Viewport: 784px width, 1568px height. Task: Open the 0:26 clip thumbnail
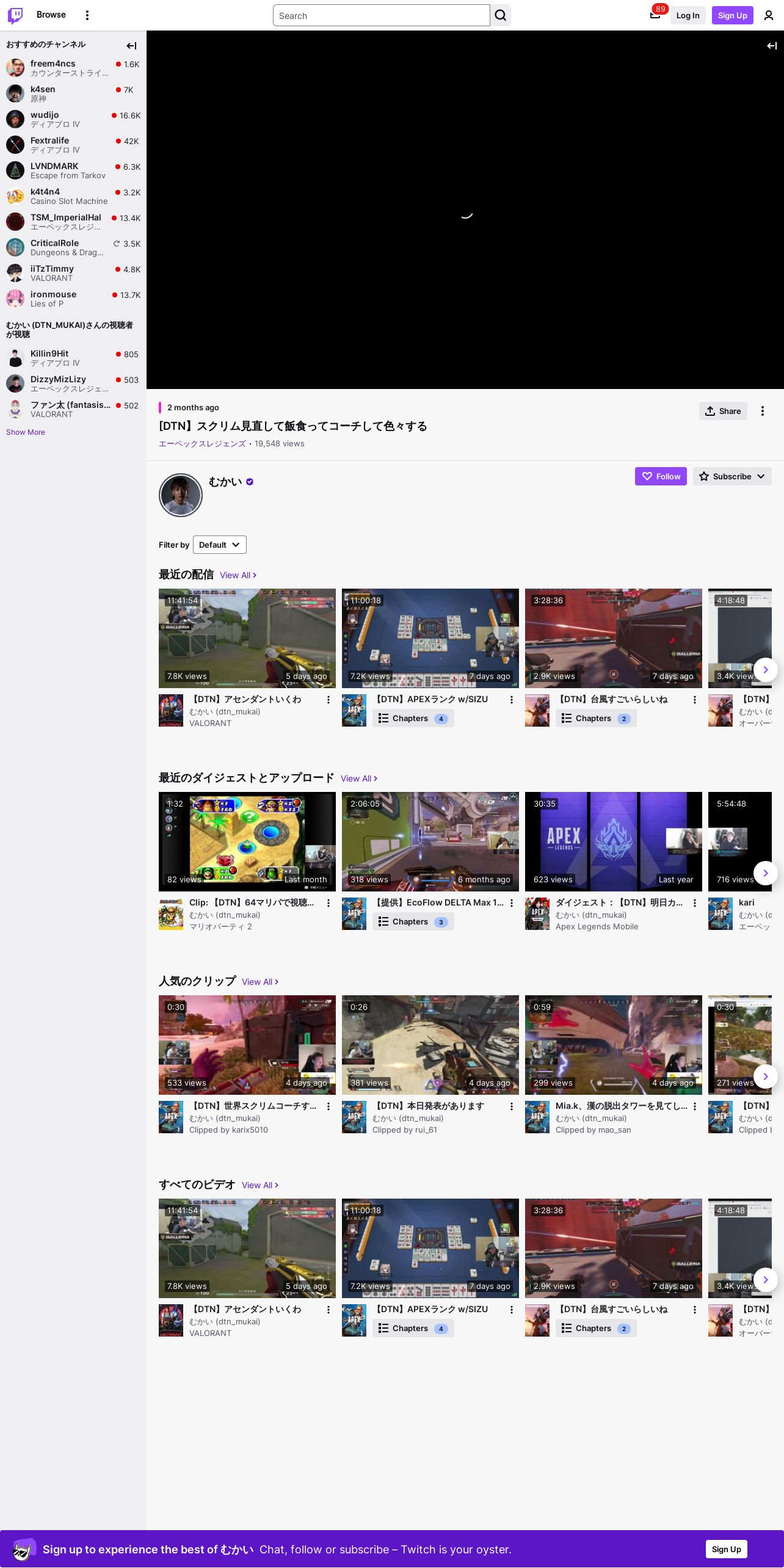pyautogui.click(x=430, y=1045)
